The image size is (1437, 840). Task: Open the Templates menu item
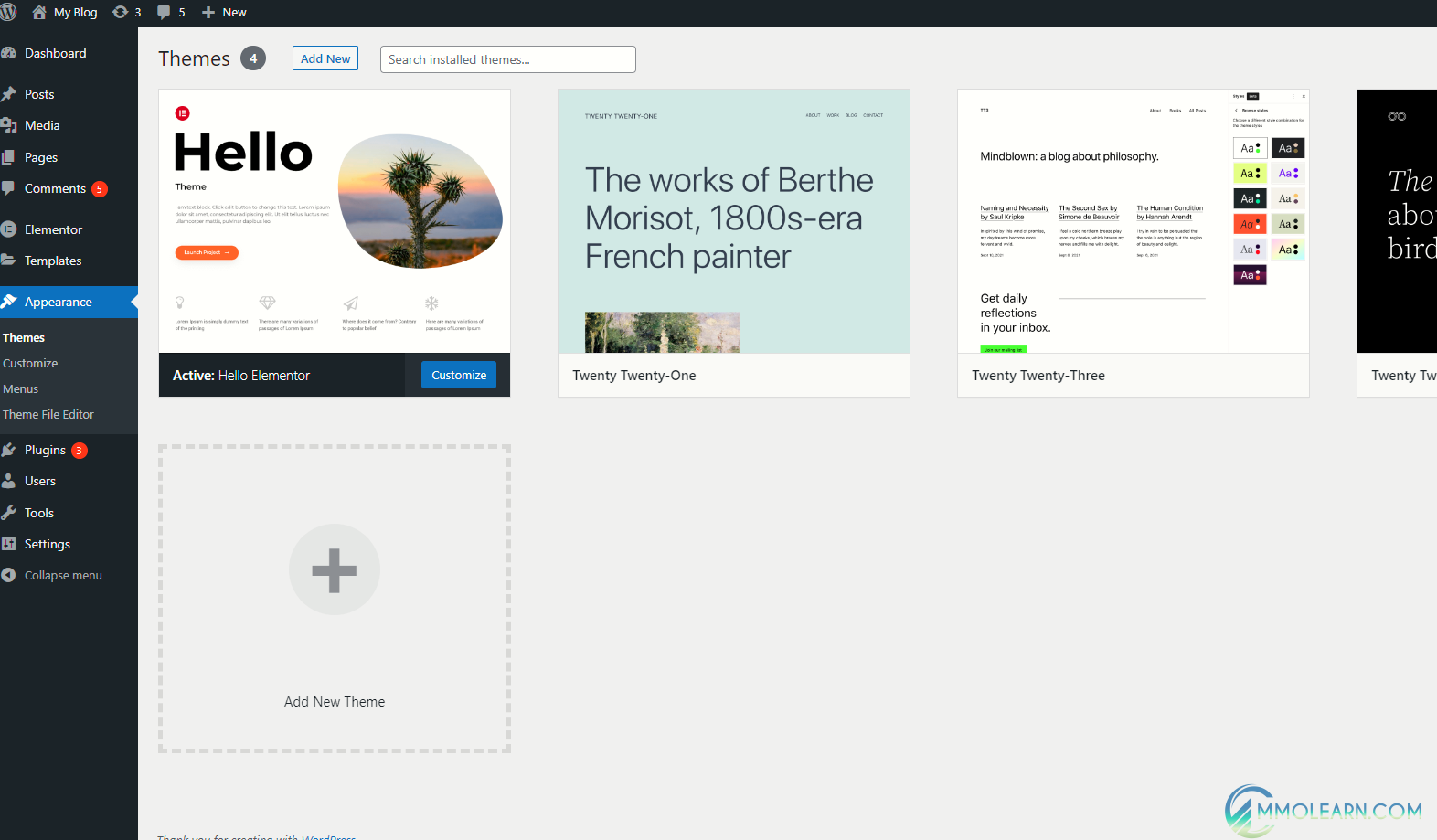pyautogui.click(x=53, y=261)
